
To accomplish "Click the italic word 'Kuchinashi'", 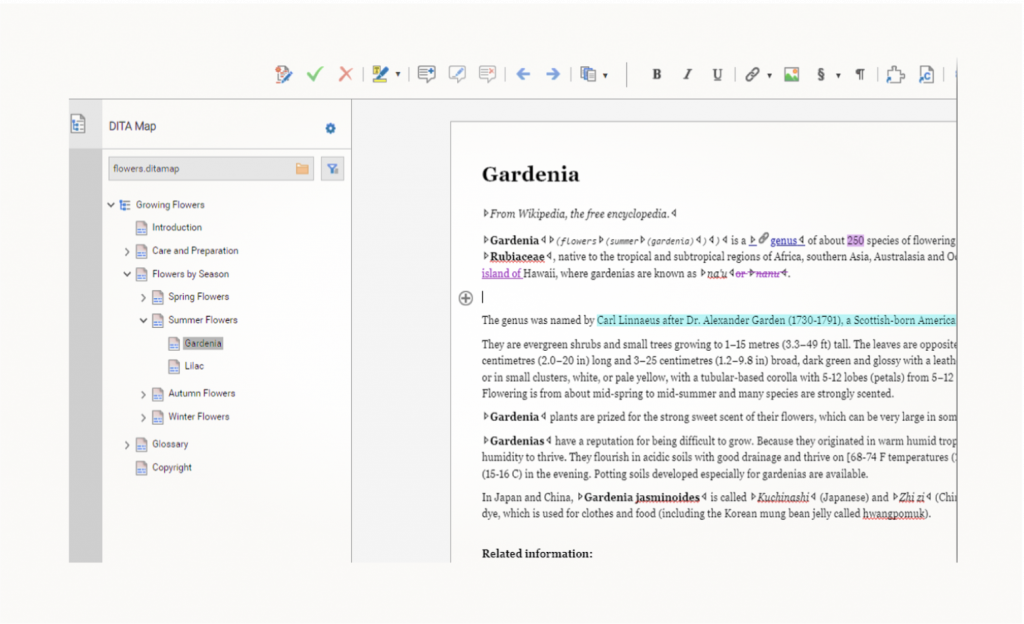I will click(x=783, y=497).
